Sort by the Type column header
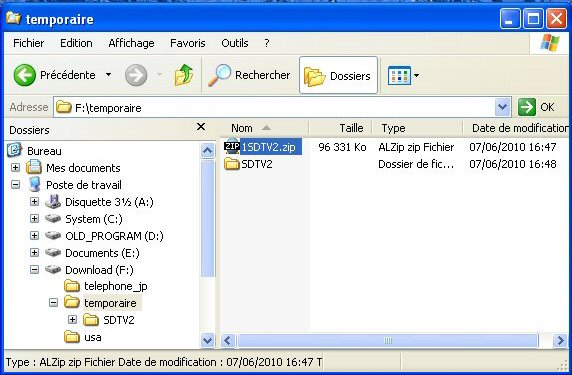The width and height of the screenshot is (572, 375). point(417,128)
